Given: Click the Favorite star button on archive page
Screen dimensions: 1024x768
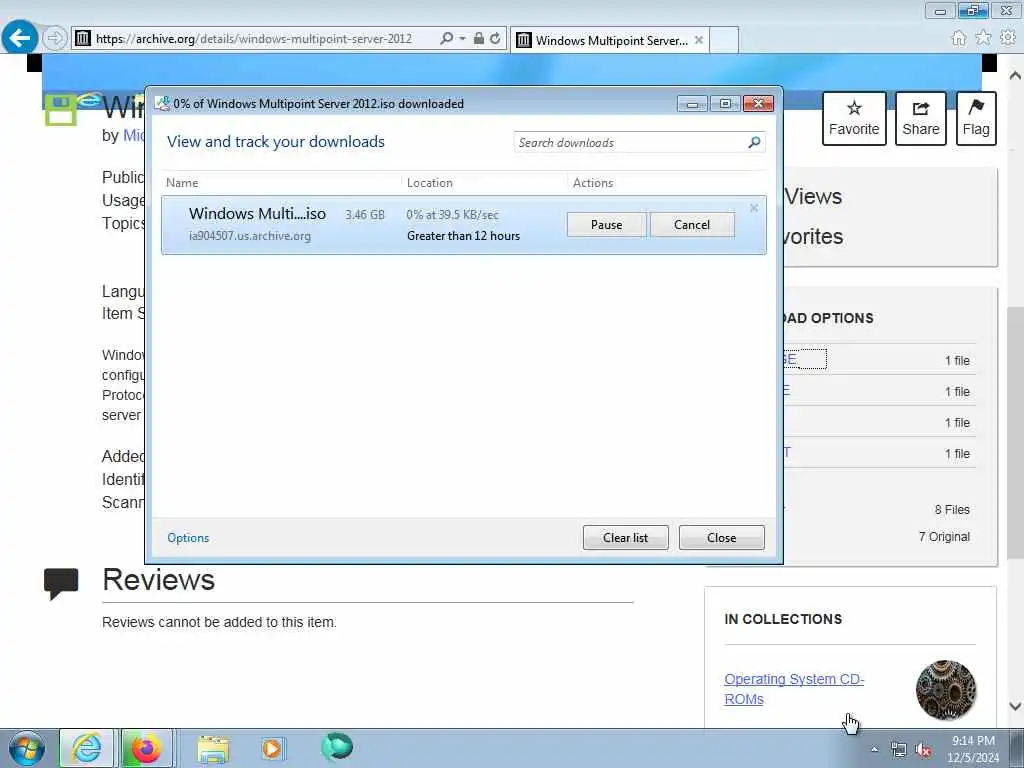Looking at the screenshot, I should [854, 118].
